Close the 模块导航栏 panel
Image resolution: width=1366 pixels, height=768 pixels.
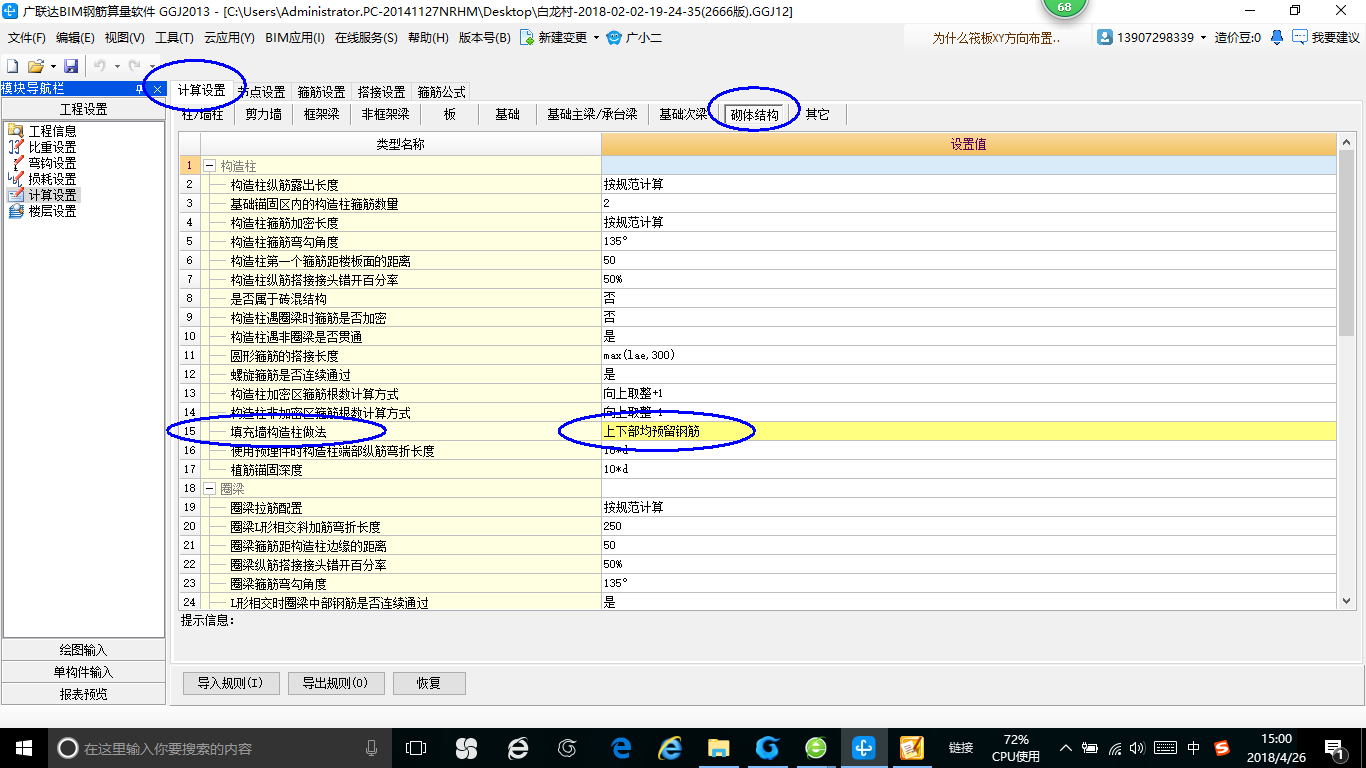pyautogui.click(x=157, y=89)
